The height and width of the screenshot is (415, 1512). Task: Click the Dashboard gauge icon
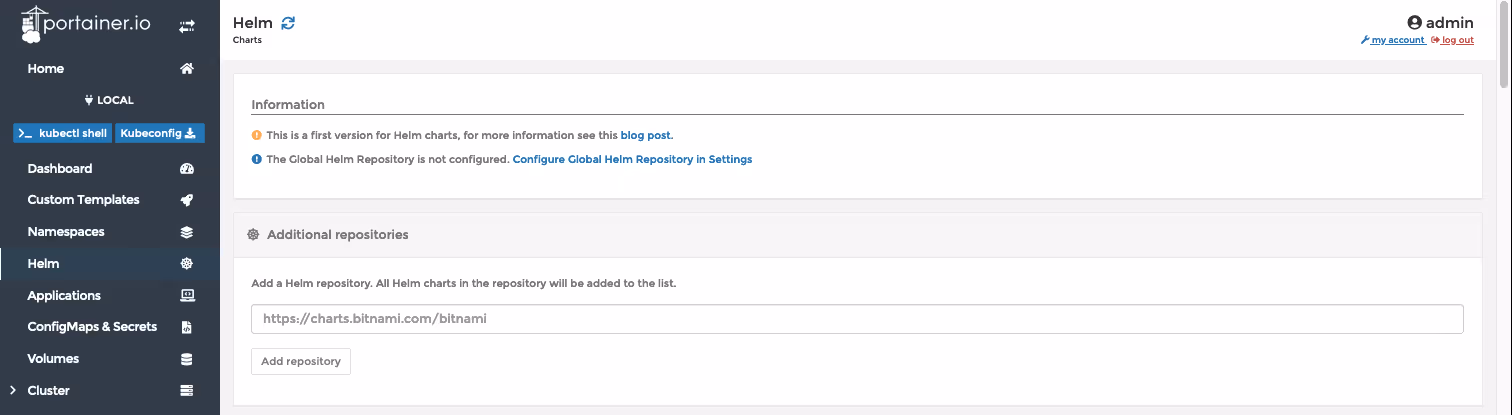[x=186, y=169]
